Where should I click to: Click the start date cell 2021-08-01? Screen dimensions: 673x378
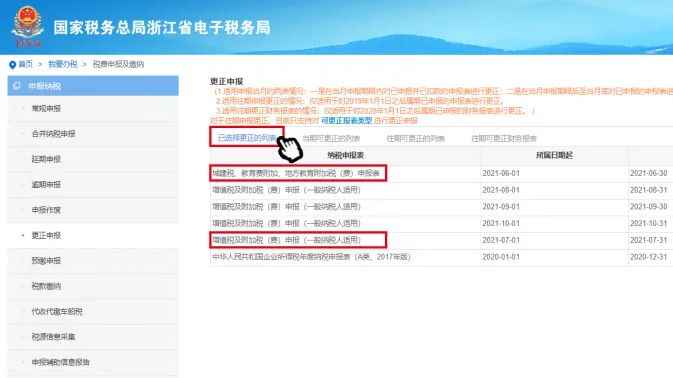501,190
